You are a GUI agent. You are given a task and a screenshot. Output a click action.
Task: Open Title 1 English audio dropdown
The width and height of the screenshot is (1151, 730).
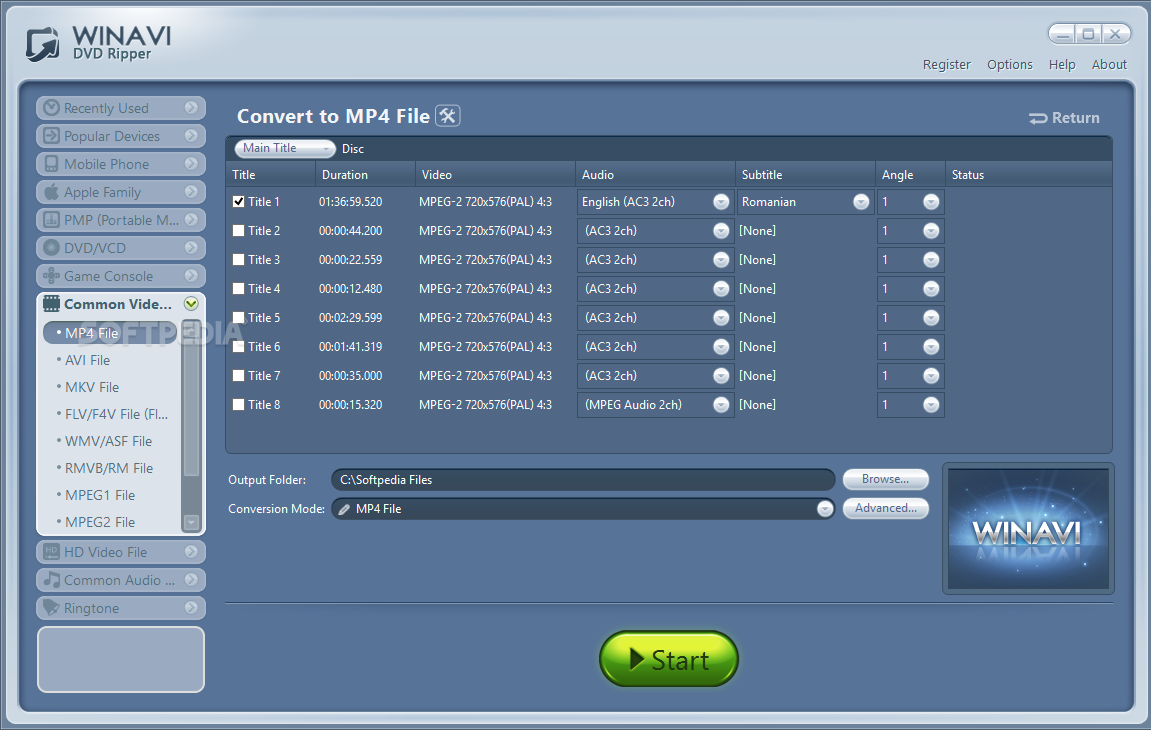[721, 202]
